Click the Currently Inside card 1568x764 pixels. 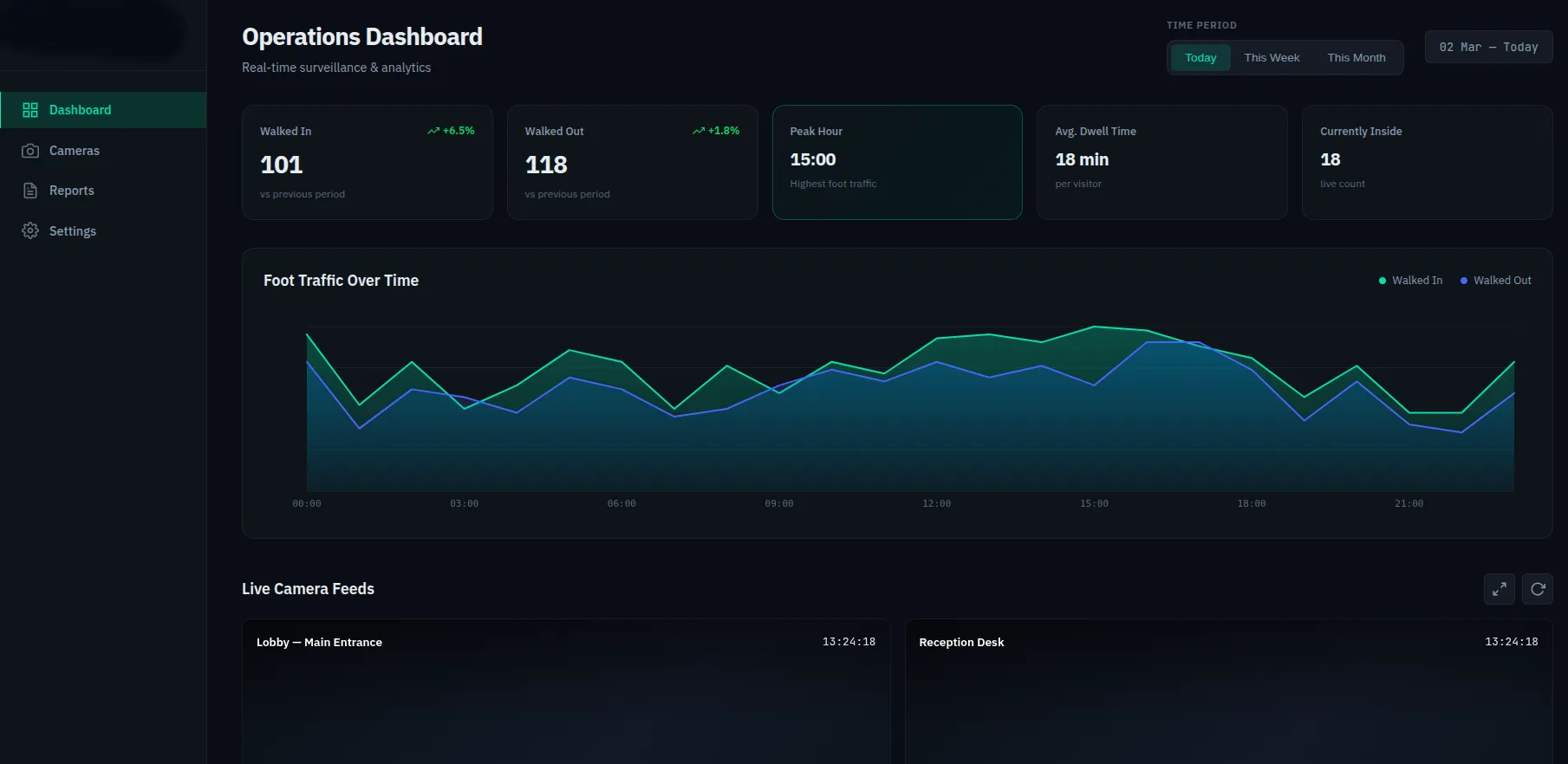[x=1426, y=162]
